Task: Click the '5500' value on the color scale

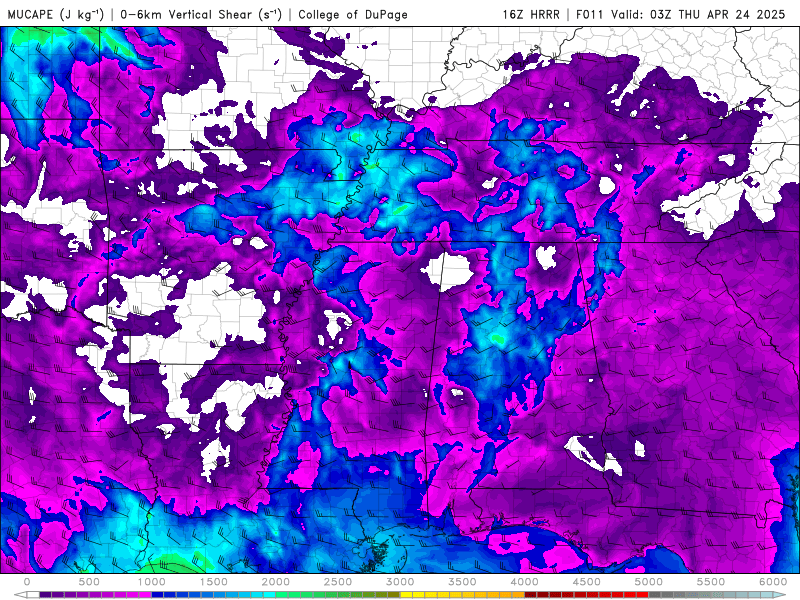Action: (711, 582)
